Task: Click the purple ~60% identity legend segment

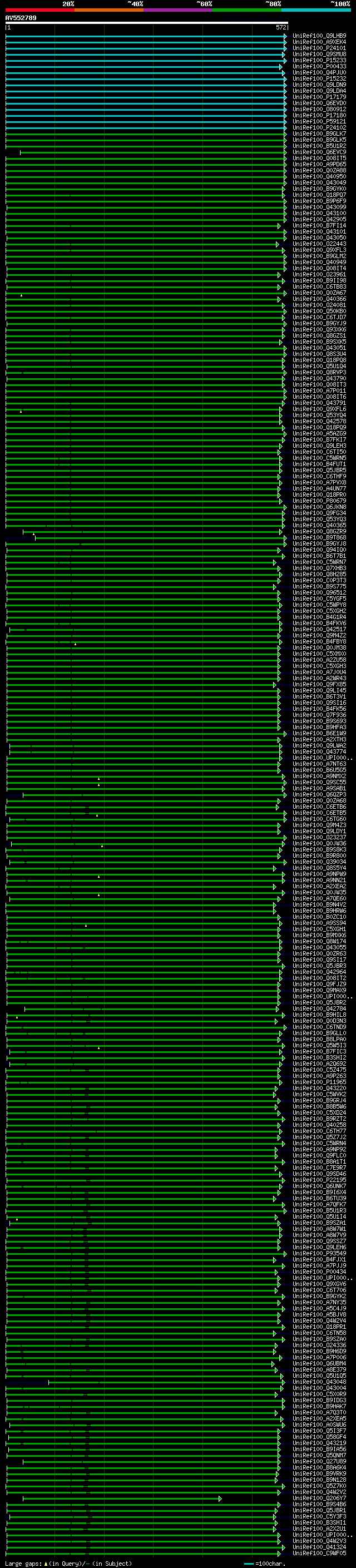Action: coord(177,10)
